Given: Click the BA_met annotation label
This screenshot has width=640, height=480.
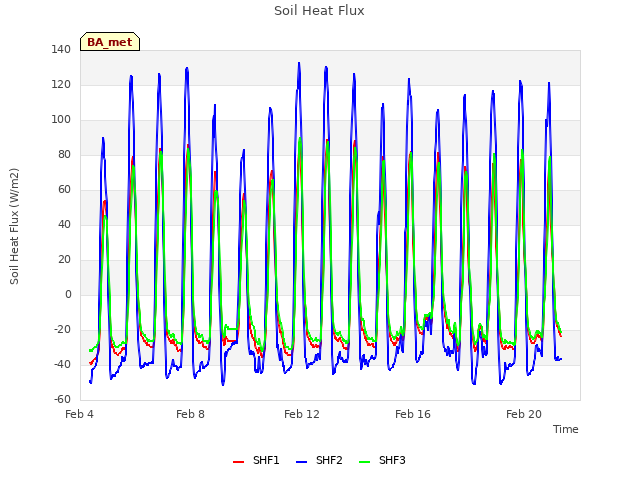Looking at the screenshot, I should pyautogui.click(x=110, y=42).
